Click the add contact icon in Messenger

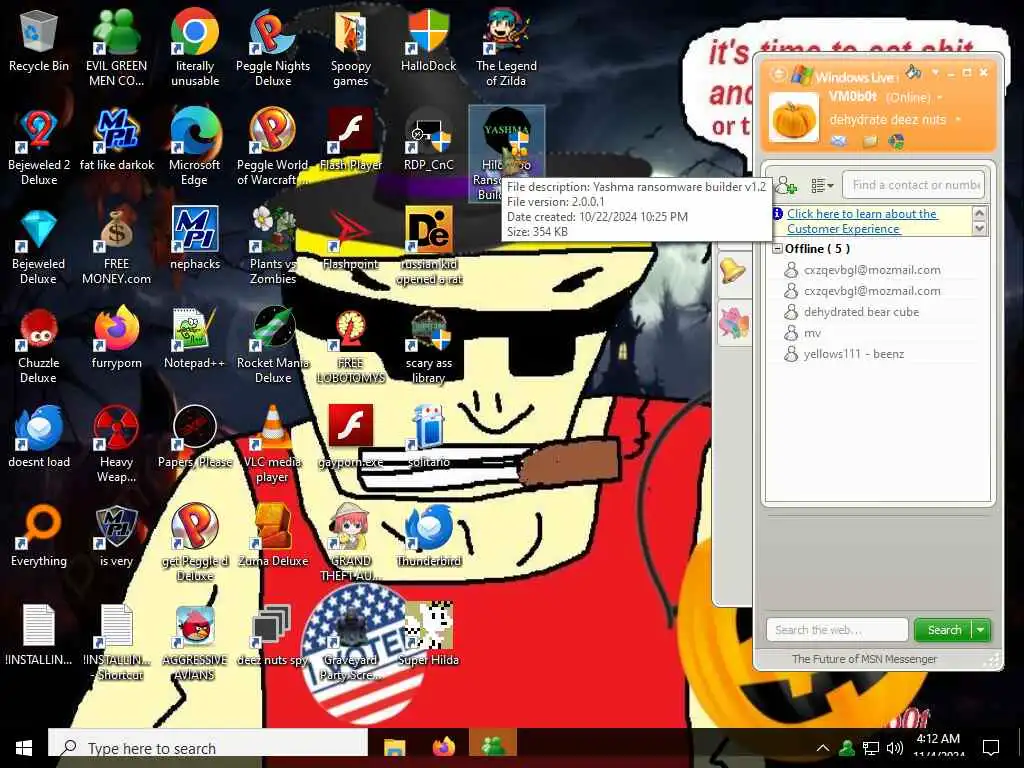(x=786, y=185)
